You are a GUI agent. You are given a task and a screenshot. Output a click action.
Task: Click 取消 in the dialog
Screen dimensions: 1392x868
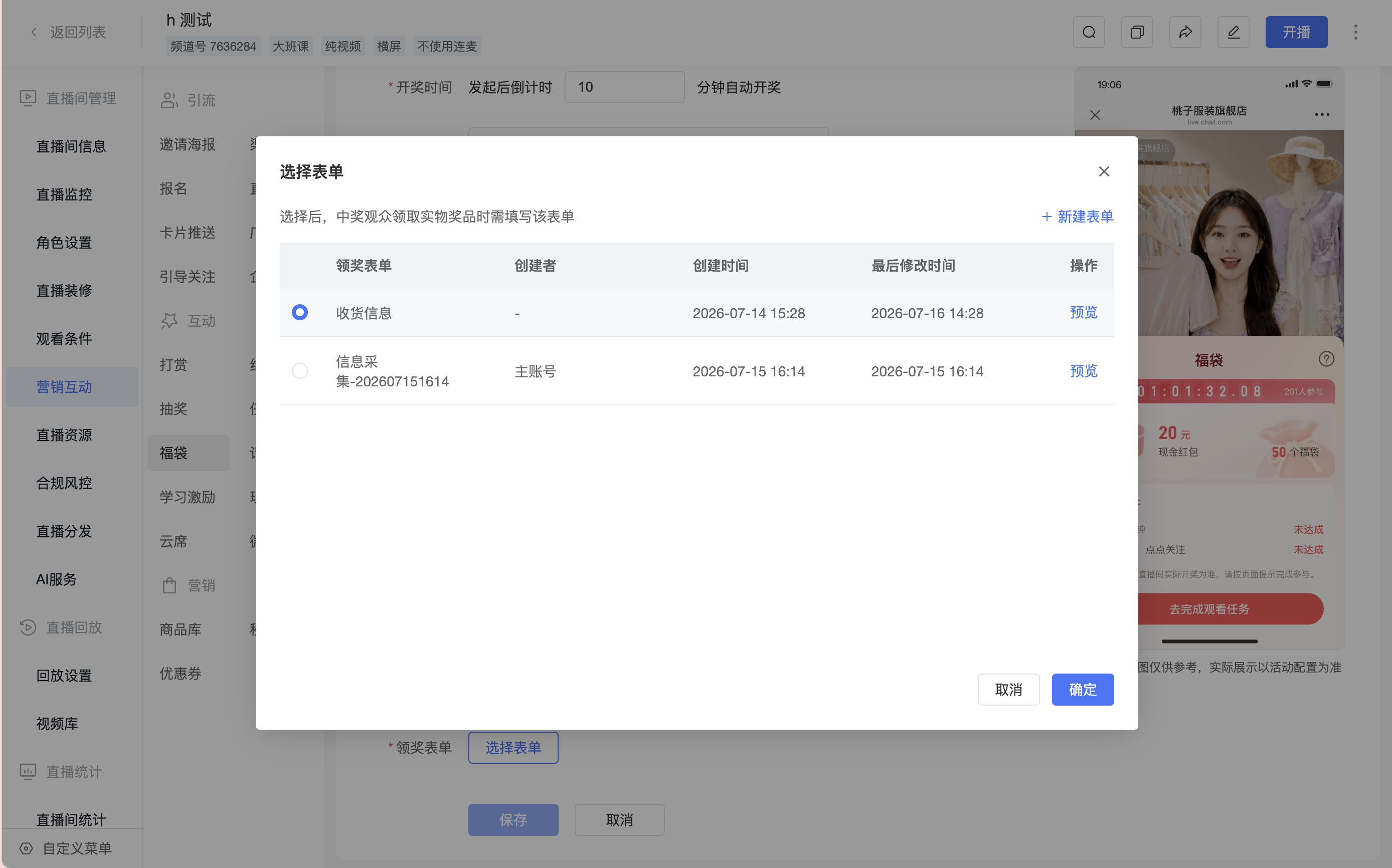[1008, 690]
